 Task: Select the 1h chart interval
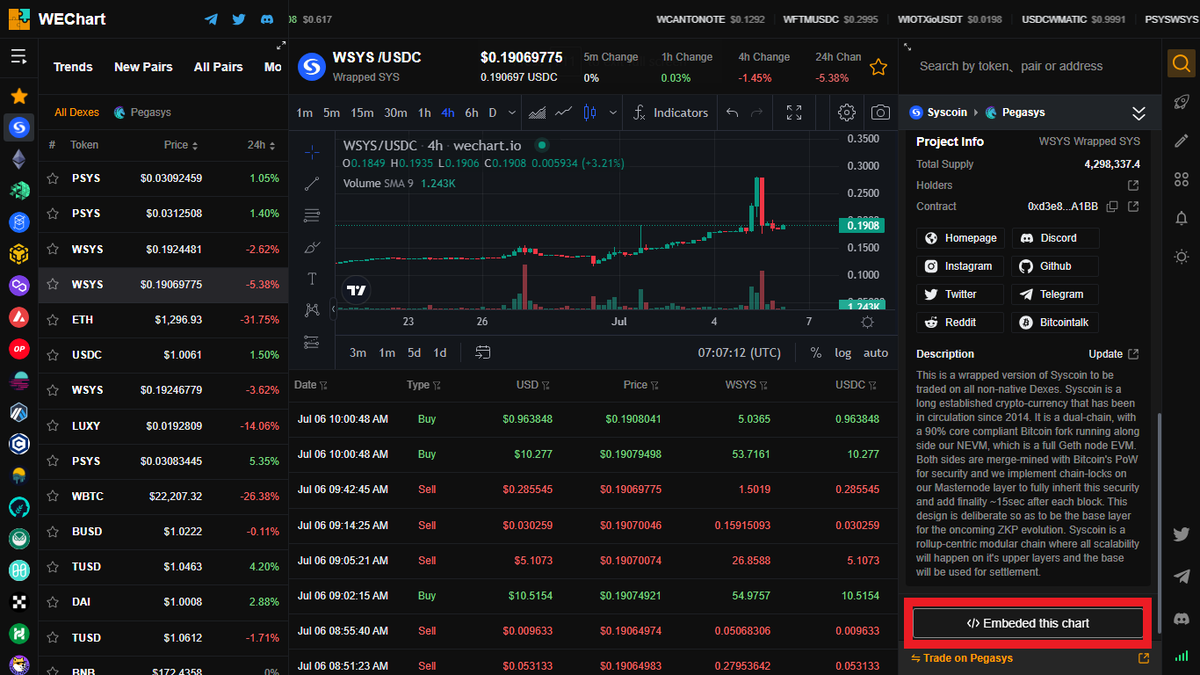pos(425,113)
